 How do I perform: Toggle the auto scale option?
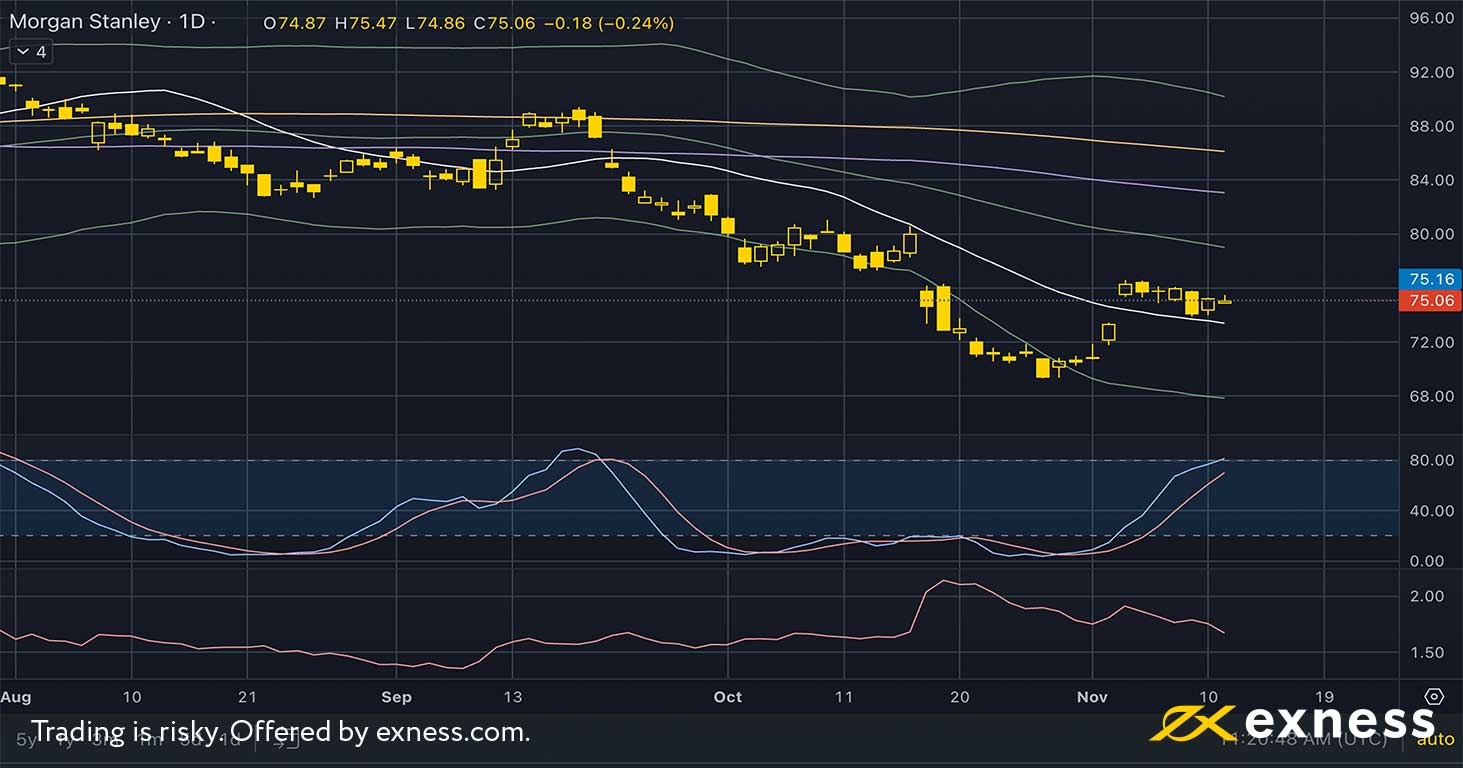(x=1435, y=740)
